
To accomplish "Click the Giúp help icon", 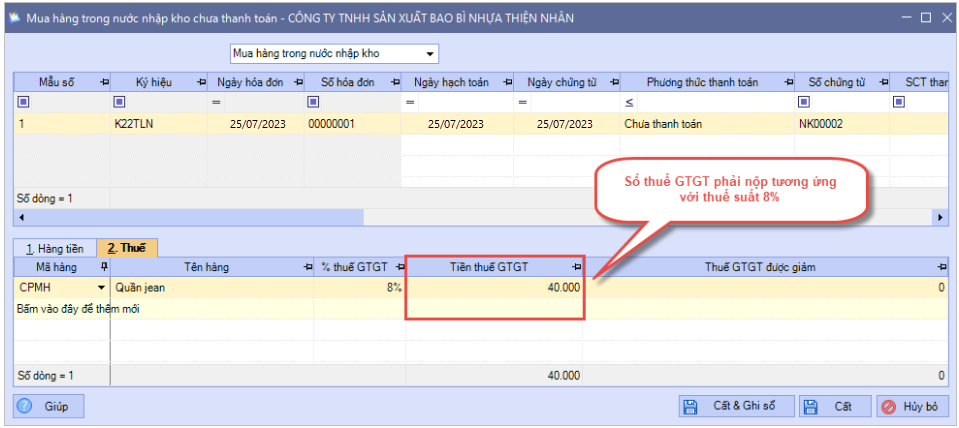I will (27, 407).
